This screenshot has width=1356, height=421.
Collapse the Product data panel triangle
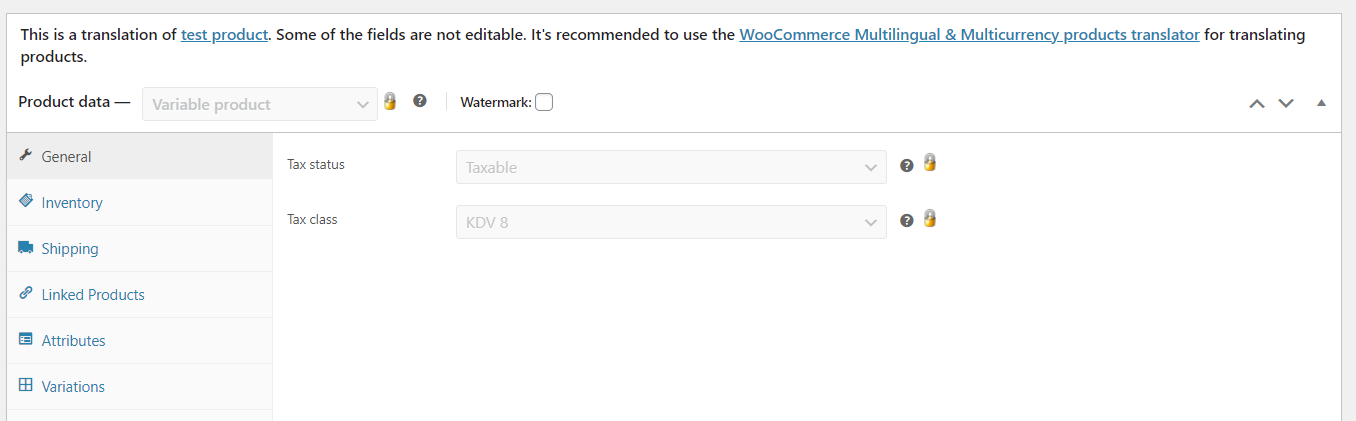coord(1321,103)
